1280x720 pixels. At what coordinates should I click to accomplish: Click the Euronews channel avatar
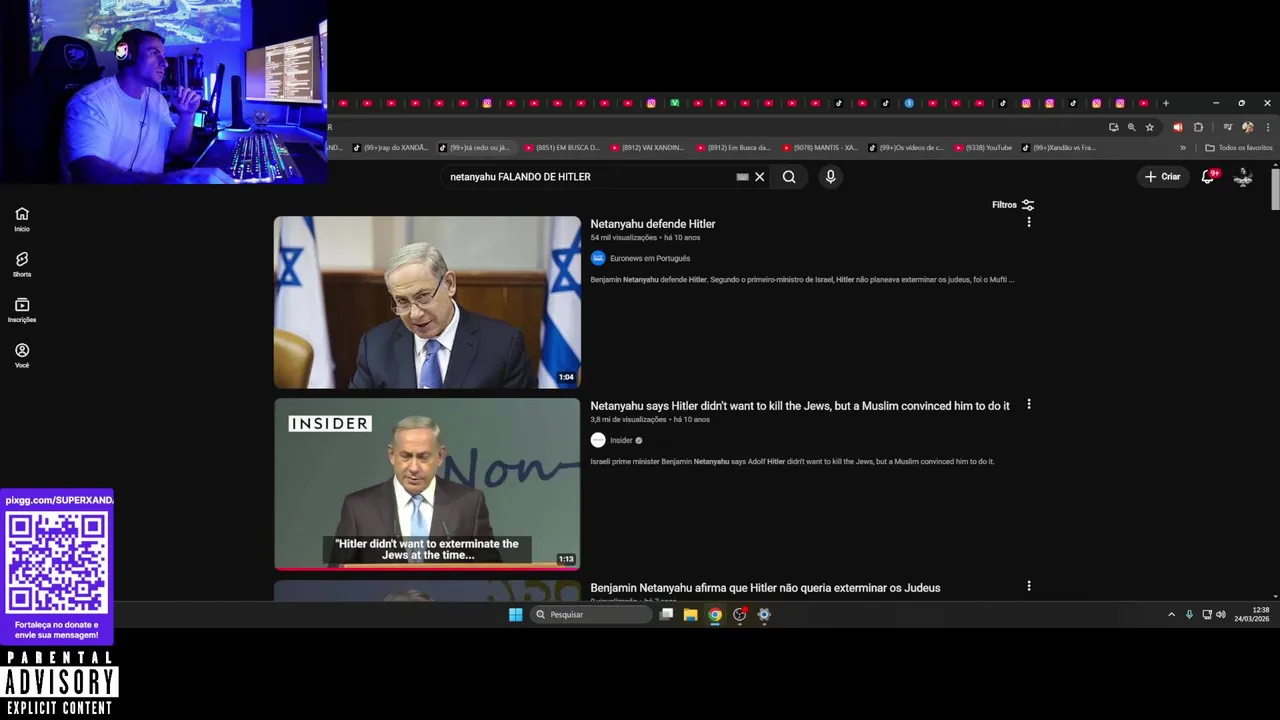(598, 258)
